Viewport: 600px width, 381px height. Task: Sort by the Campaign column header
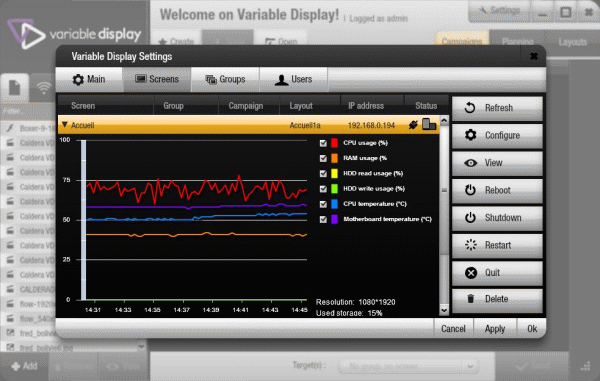(249, 106)
